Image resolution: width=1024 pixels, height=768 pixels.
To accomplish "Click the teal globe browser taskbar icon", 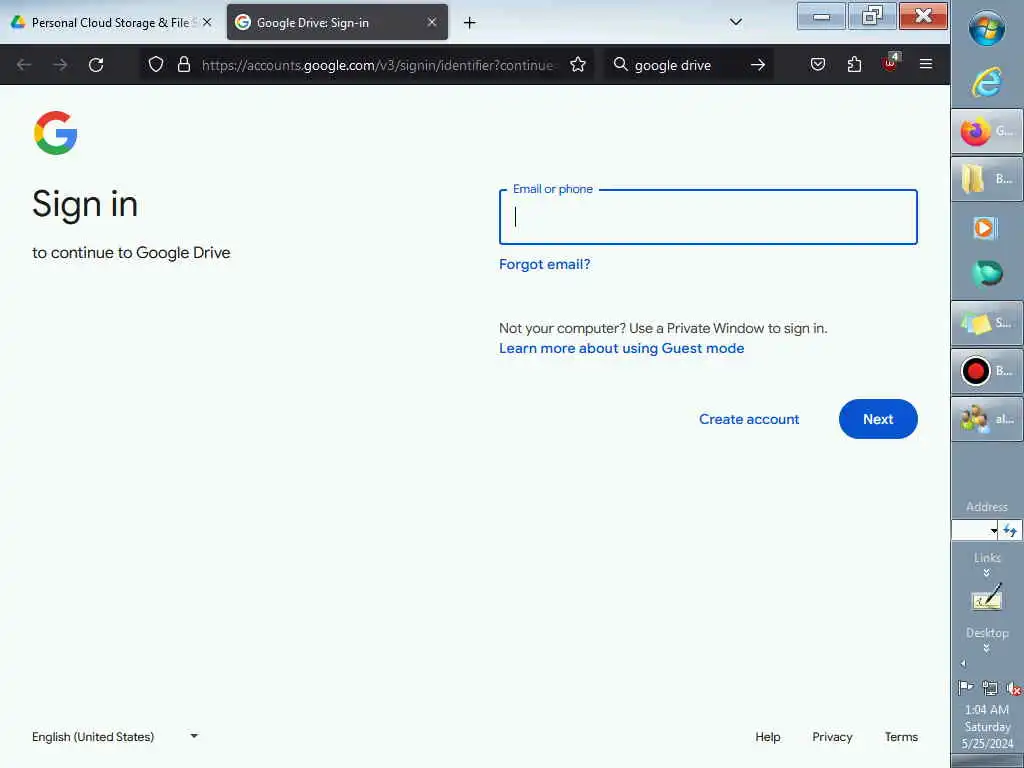I will pyautogui.click(x=987, y=273).
